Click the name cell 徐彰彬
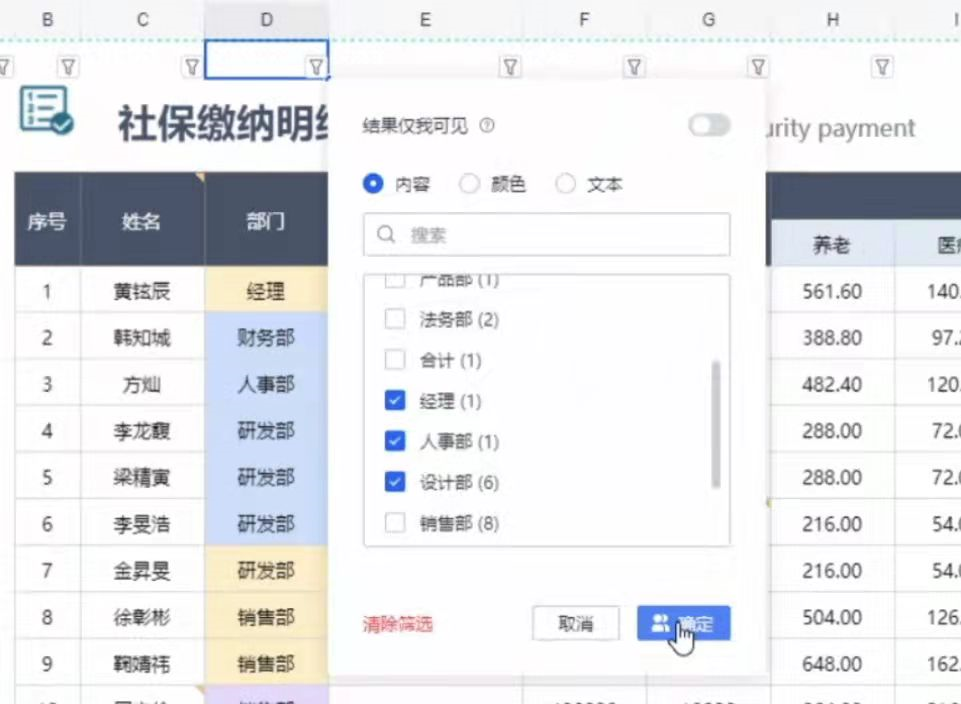 click(x=142, y=617)
